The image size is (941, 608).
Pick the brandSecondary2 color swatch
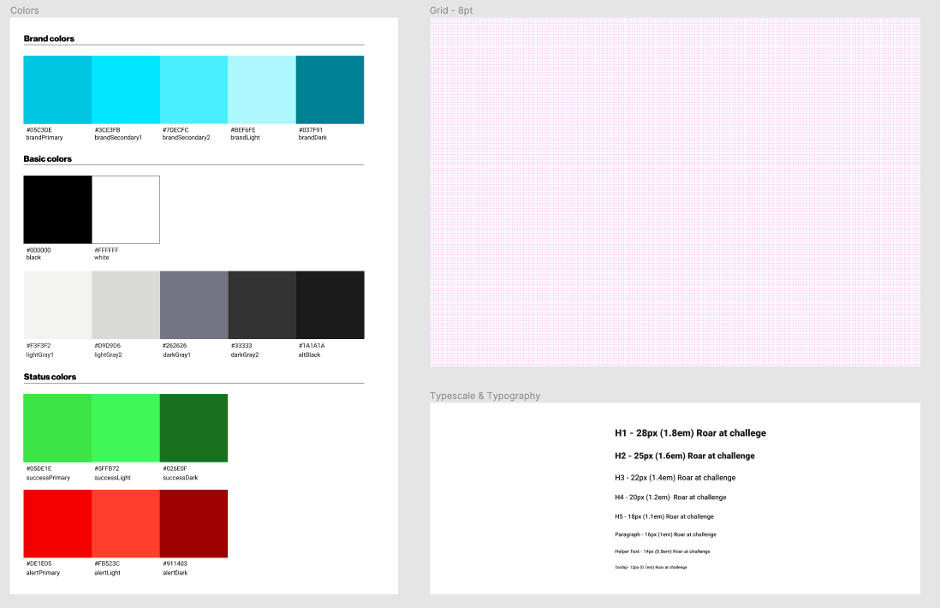(194, 90)
